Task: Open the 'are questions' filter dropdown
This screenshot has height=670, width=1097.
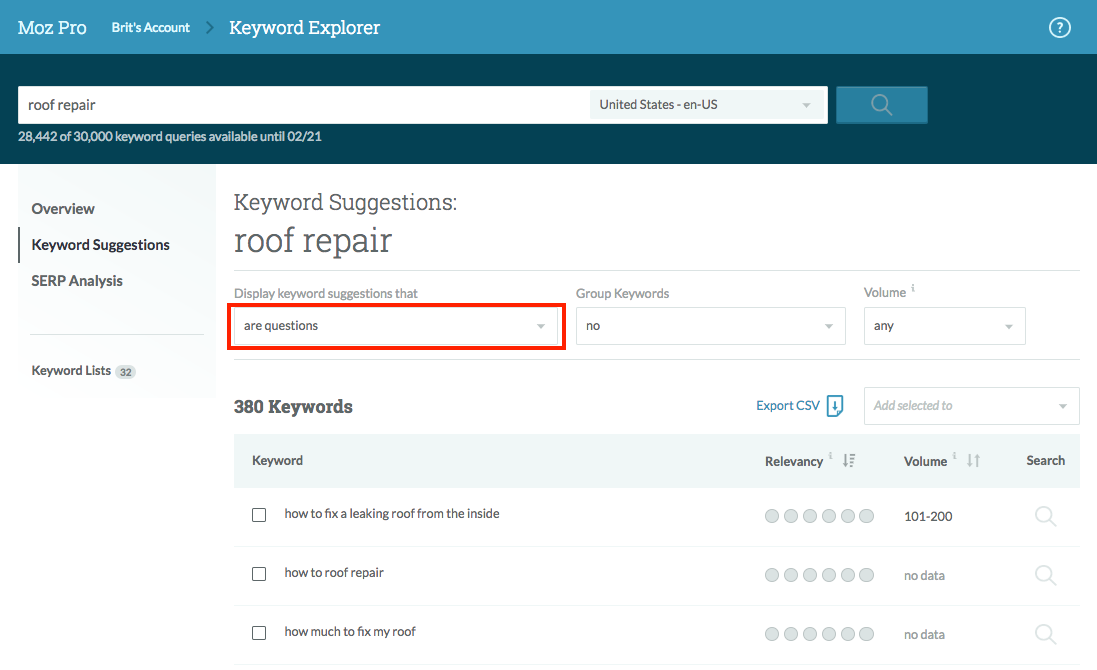Action: pos(396,327)
